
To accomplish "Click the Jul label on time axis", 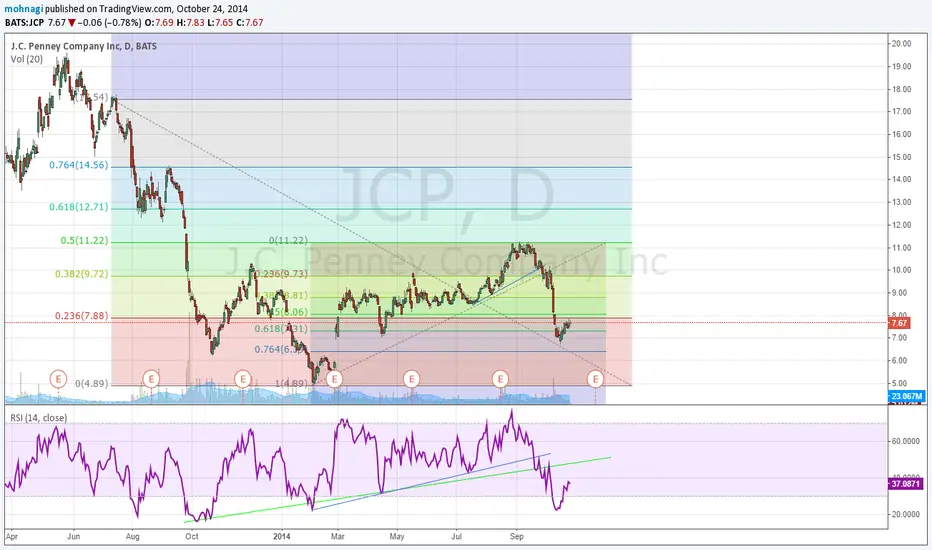I will click(456, 536).
